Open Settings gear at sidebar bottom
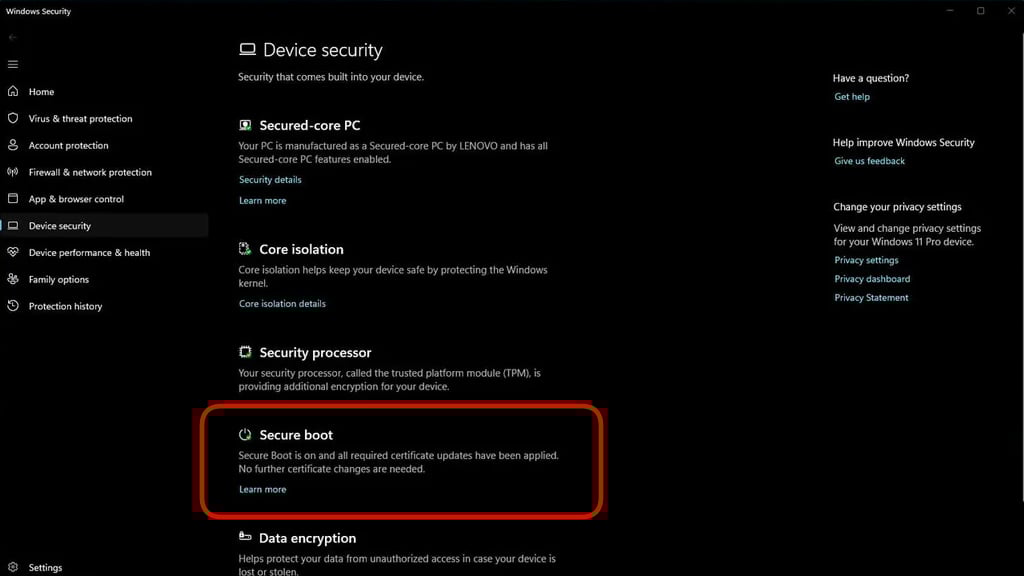 click(13, 567)
